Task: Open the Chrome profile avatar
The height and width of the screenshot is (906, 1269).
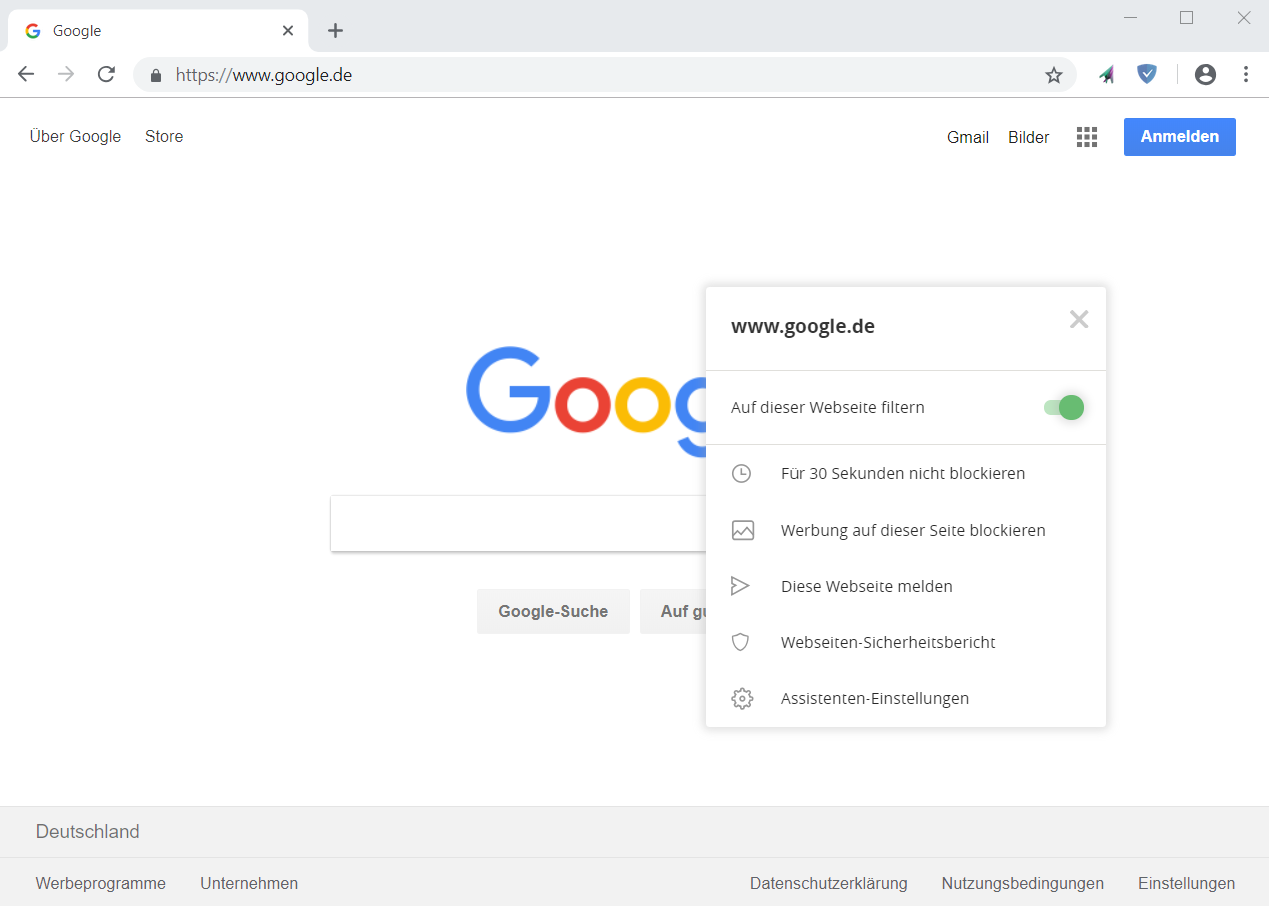Action: click(x=1206, y=74)
